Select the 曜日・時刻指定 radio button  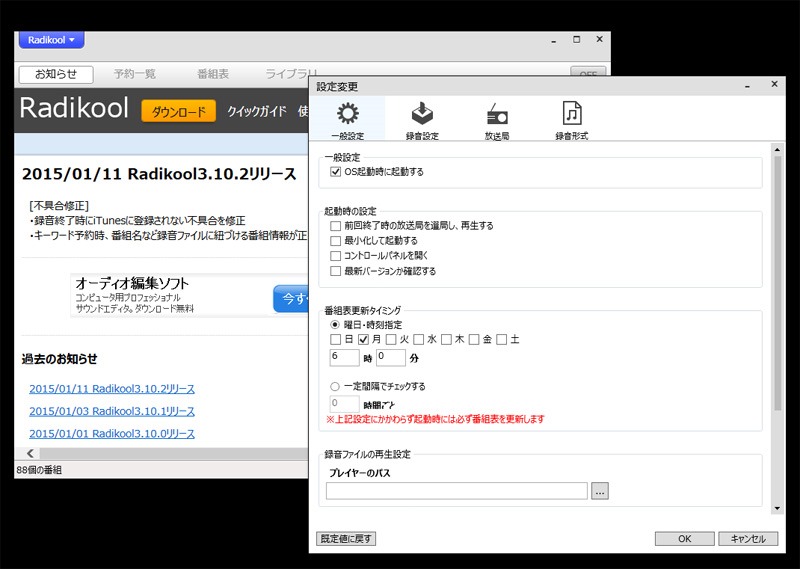click(x=335, y=325)
